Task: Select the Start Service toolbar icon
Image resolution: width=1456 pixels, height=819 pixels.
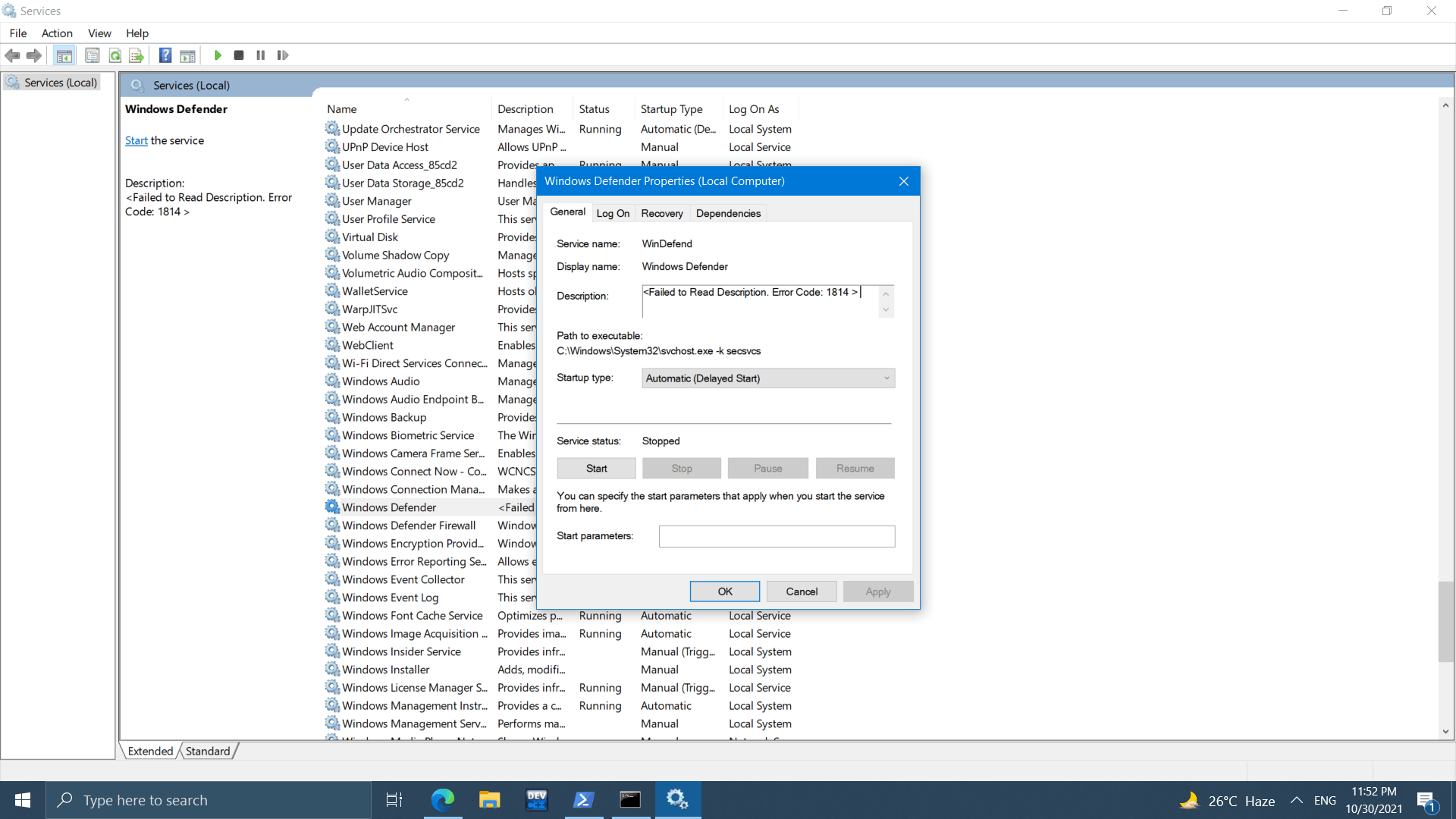Action: click(218, 55)
